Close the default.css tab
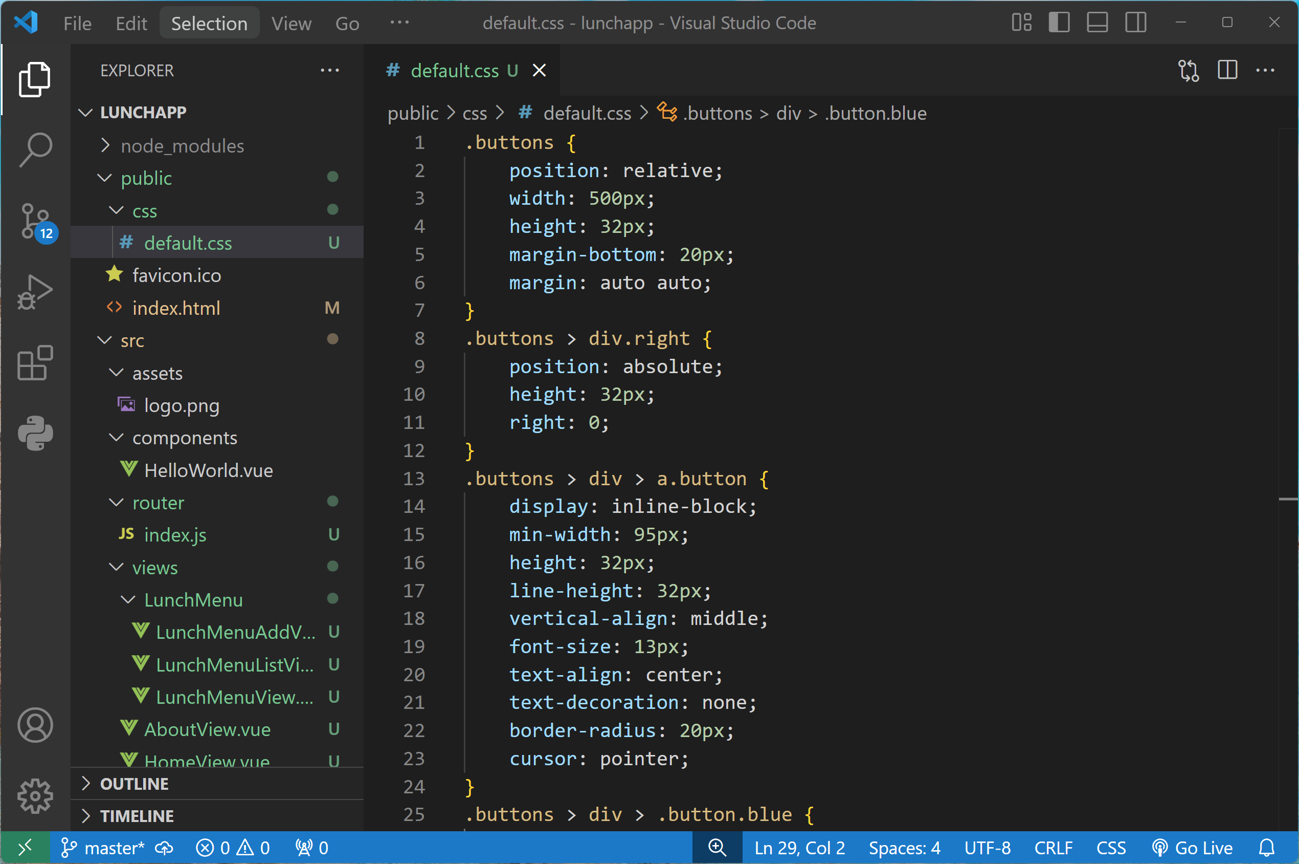1299x864 pixels. point(539,70)
